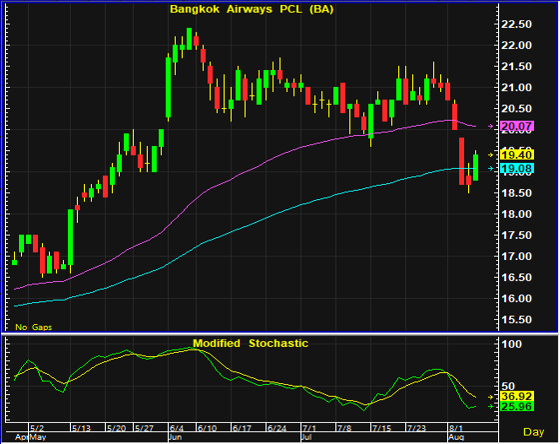
Task: Click the 6/10 date marker
Action: (207, 428)
